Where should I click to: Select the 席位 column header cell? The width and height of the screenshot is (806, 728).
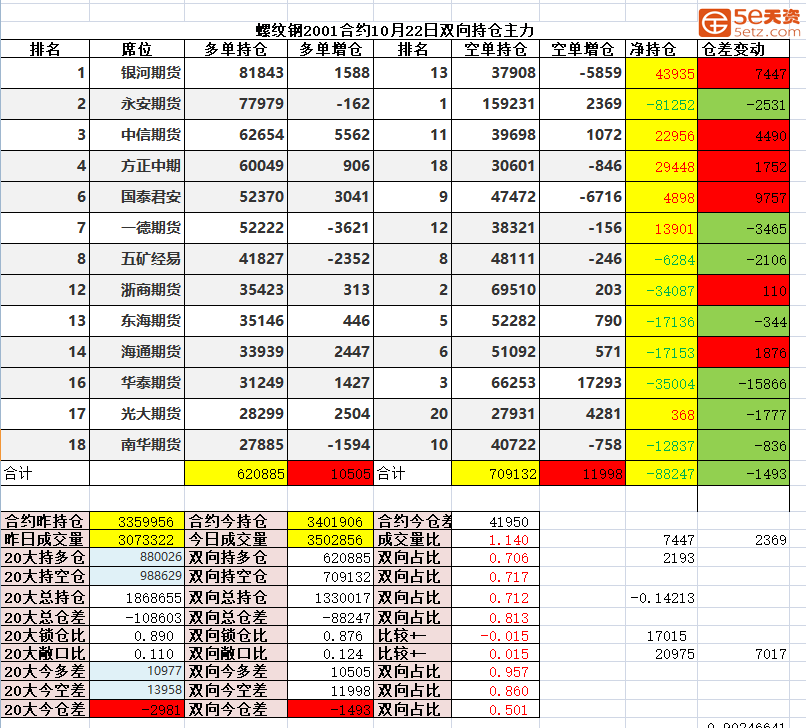137,49
